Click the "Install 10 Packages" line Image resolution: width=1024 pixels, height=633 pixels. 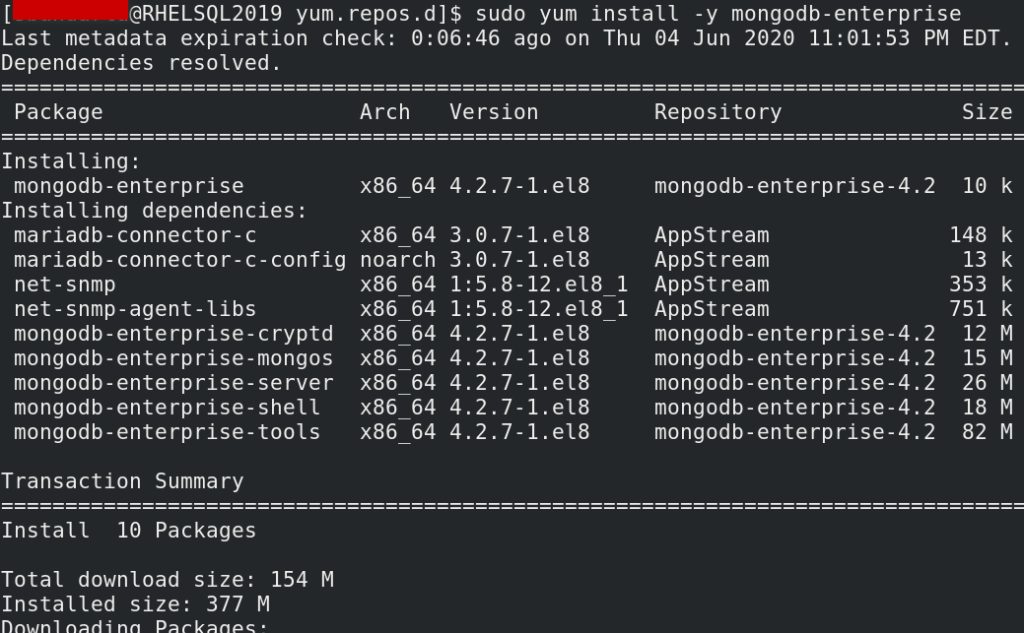[128, 530]
